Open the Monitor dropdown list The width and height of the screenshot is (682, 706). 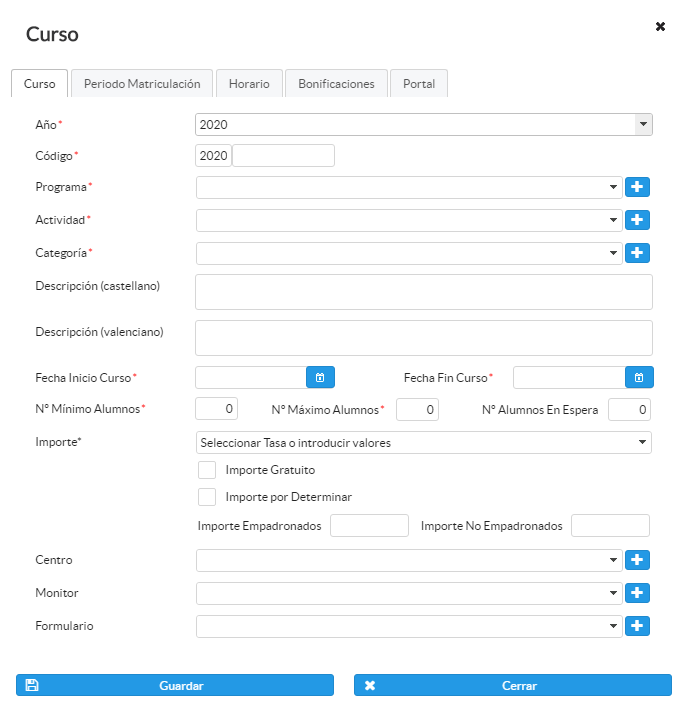tap(410, 593)
